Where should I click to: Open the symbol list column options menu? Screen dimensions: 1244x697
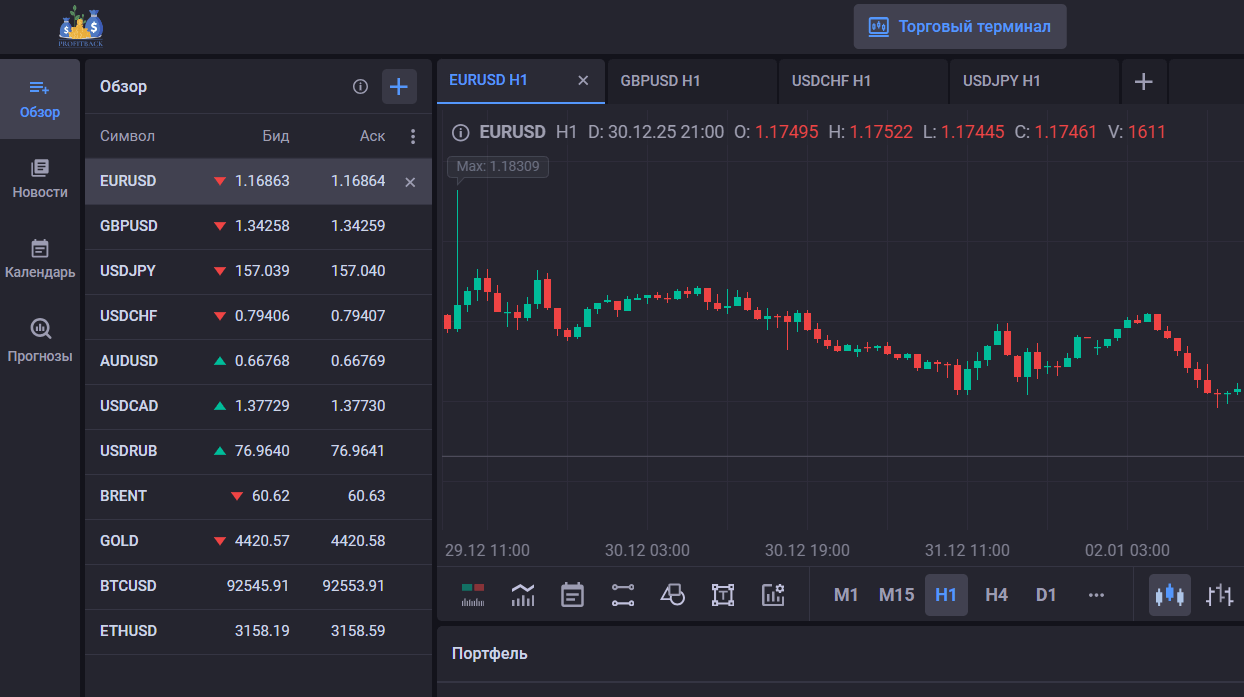coord(413,137)
